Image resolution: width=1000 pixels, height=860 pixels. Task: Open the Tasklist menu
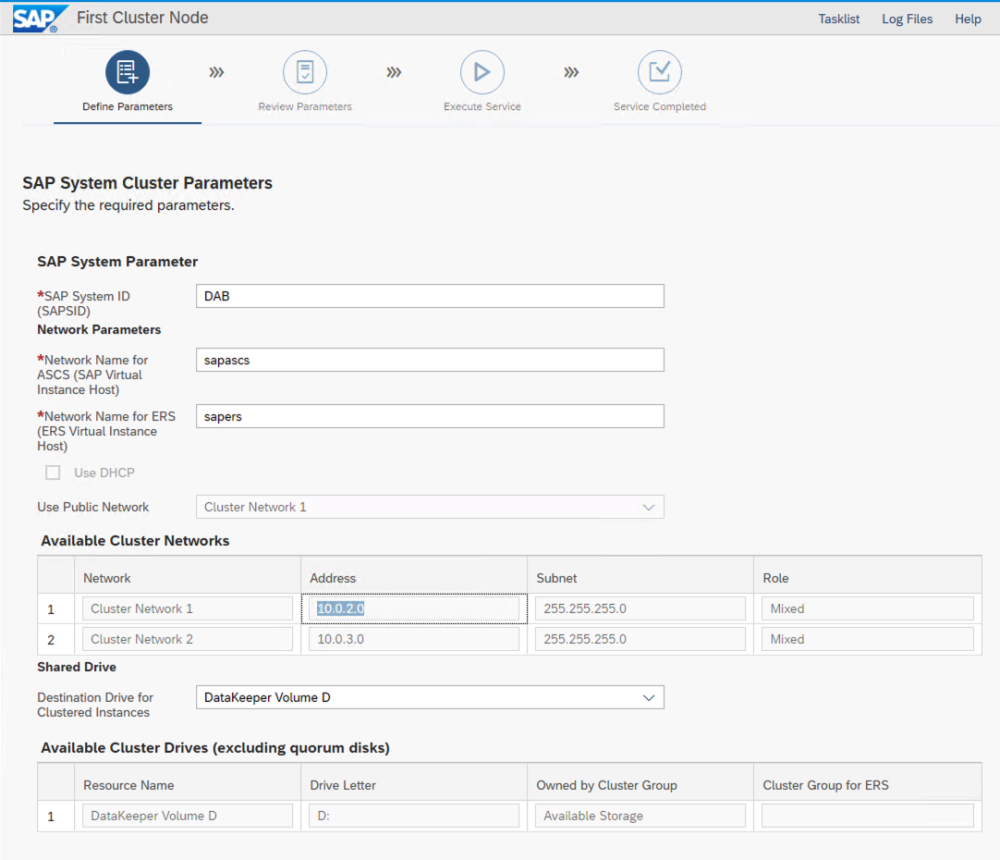pyautogui.click(x=838, y=19)
